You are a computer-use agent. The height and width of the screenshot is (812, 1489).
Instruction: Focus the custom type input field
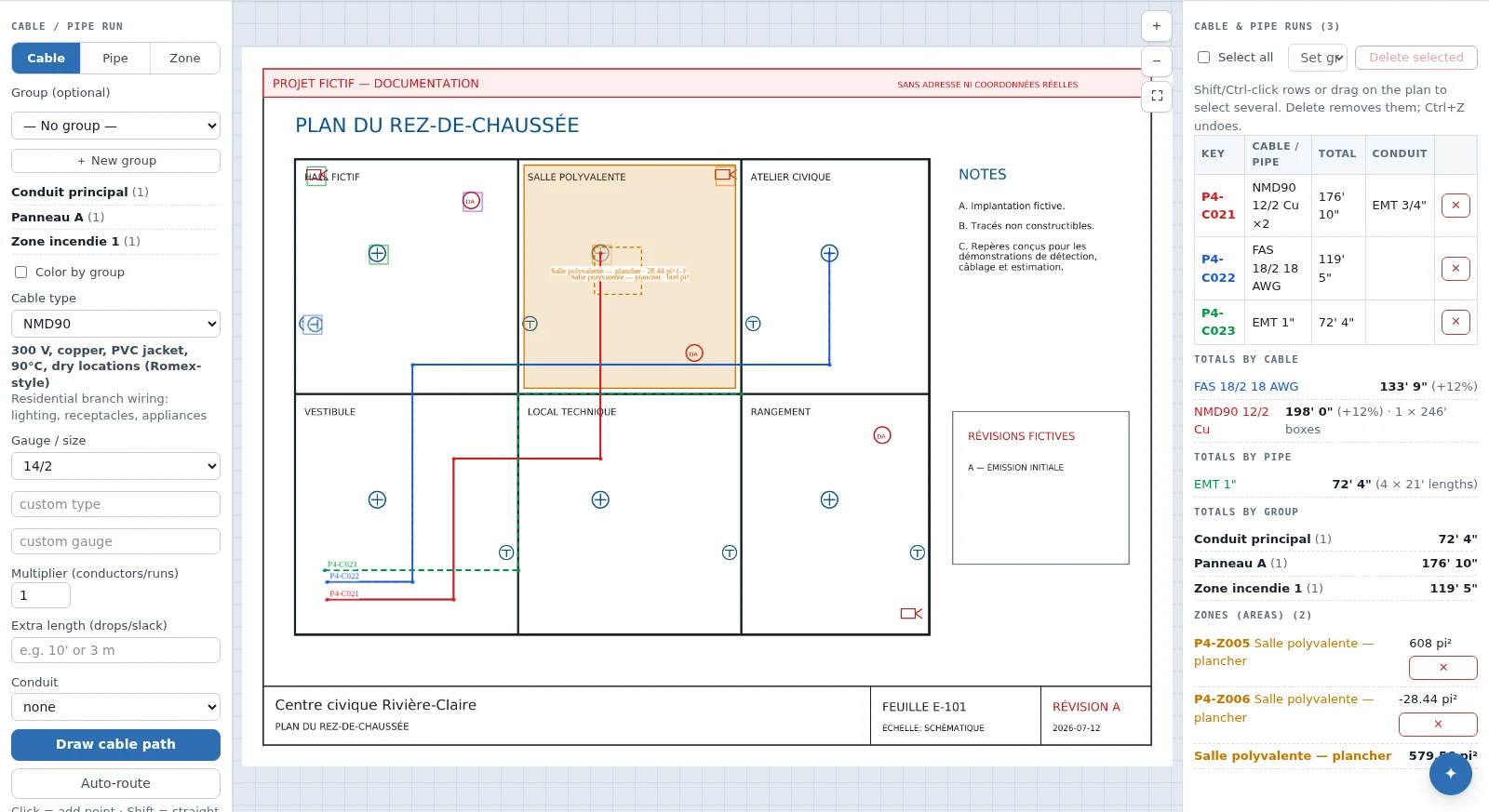[x=115, y=504]
